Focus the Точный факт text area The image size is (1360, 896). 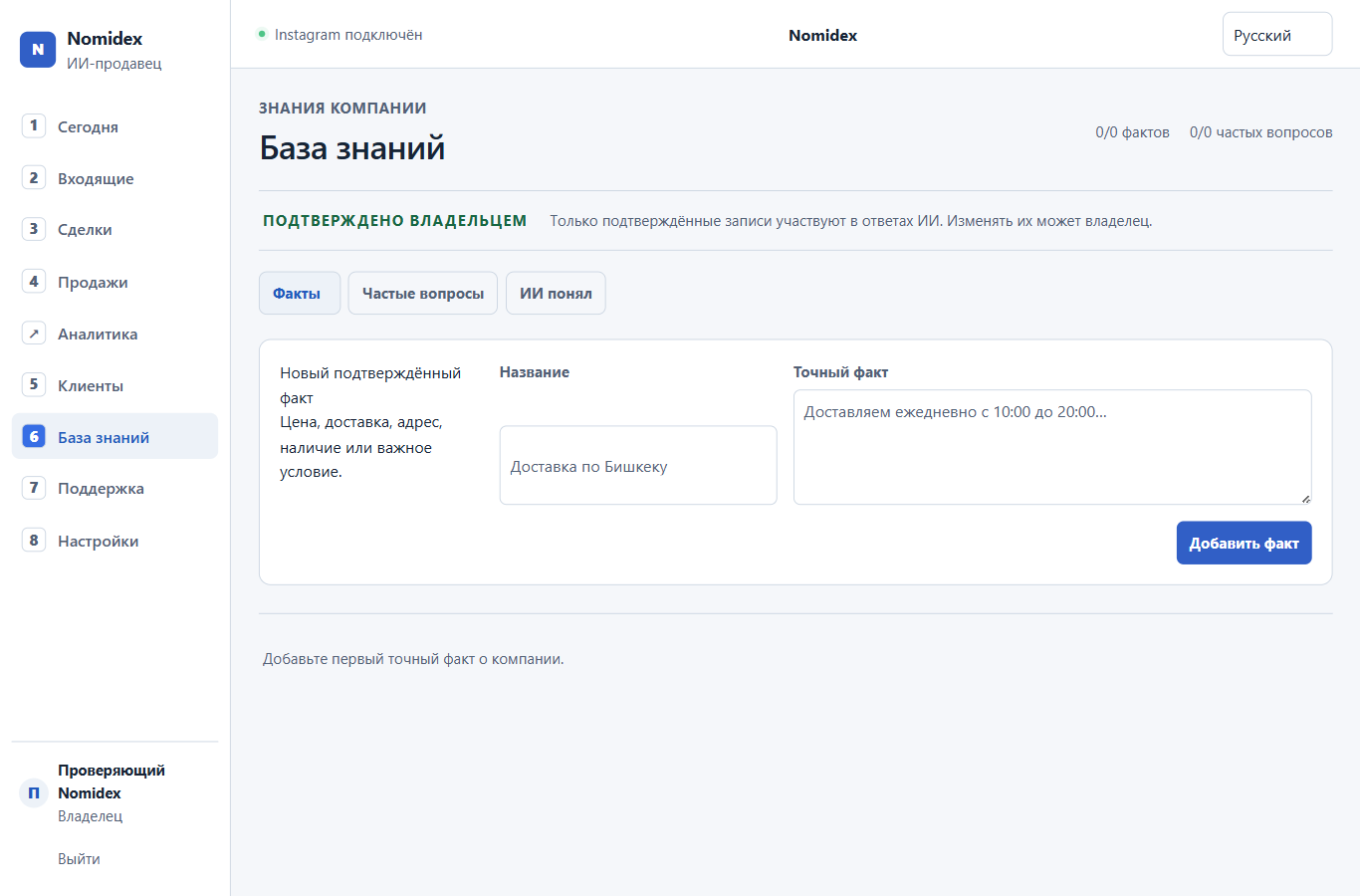tap(1052, 447)
